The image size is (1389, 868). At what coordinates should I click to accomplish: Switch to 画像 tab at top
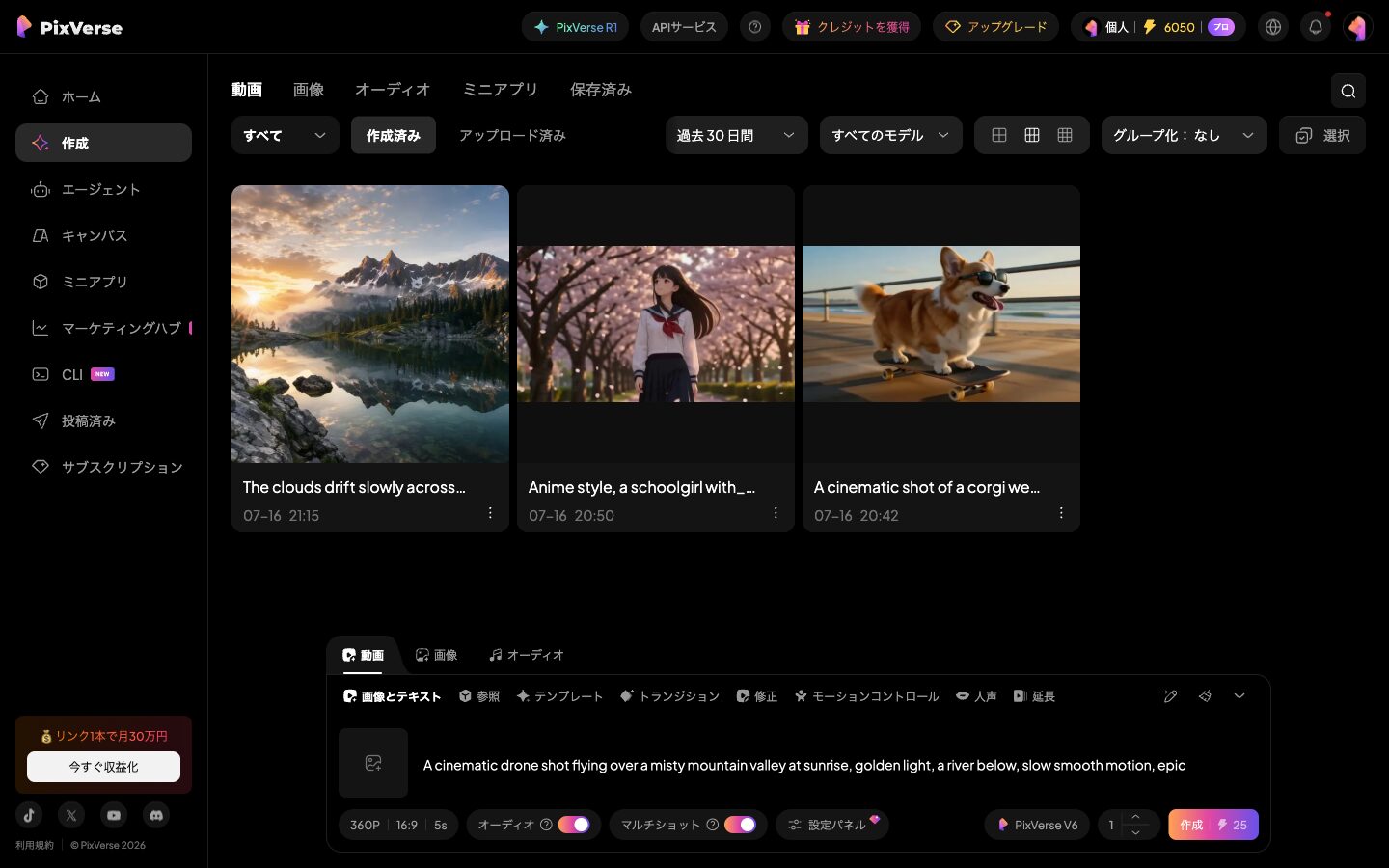(x=309, y=90)
